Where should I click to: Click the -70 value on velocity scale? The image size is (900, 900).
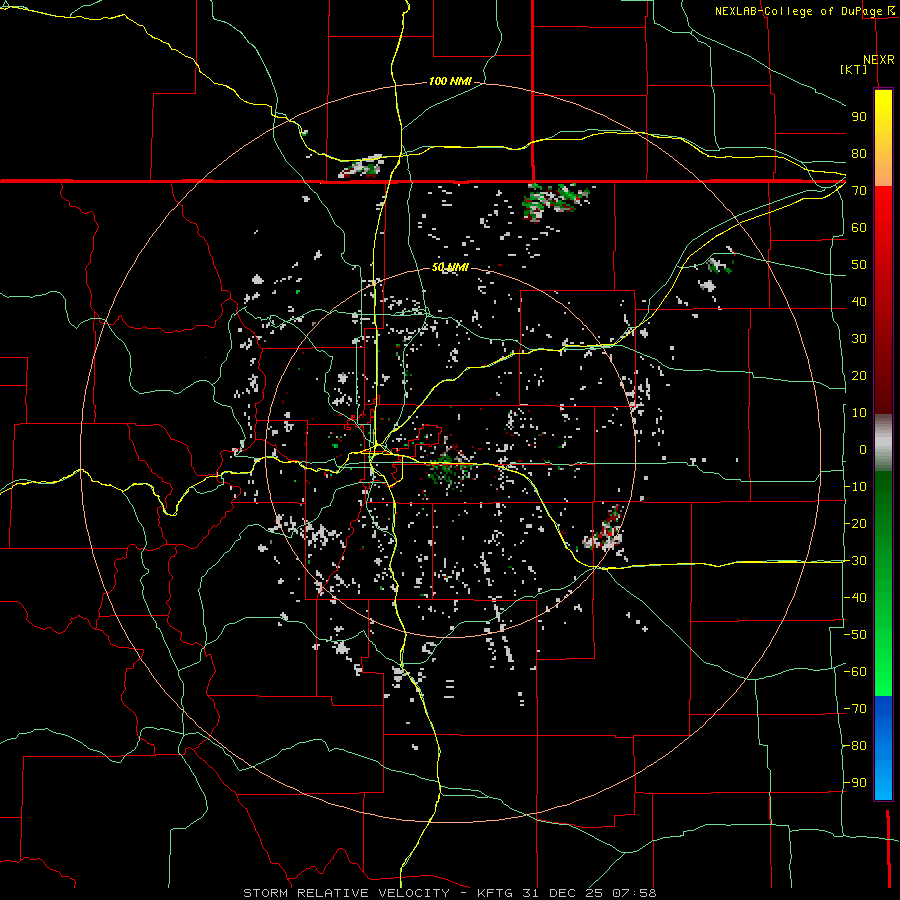pyautogui.click(x=855, y=709)
